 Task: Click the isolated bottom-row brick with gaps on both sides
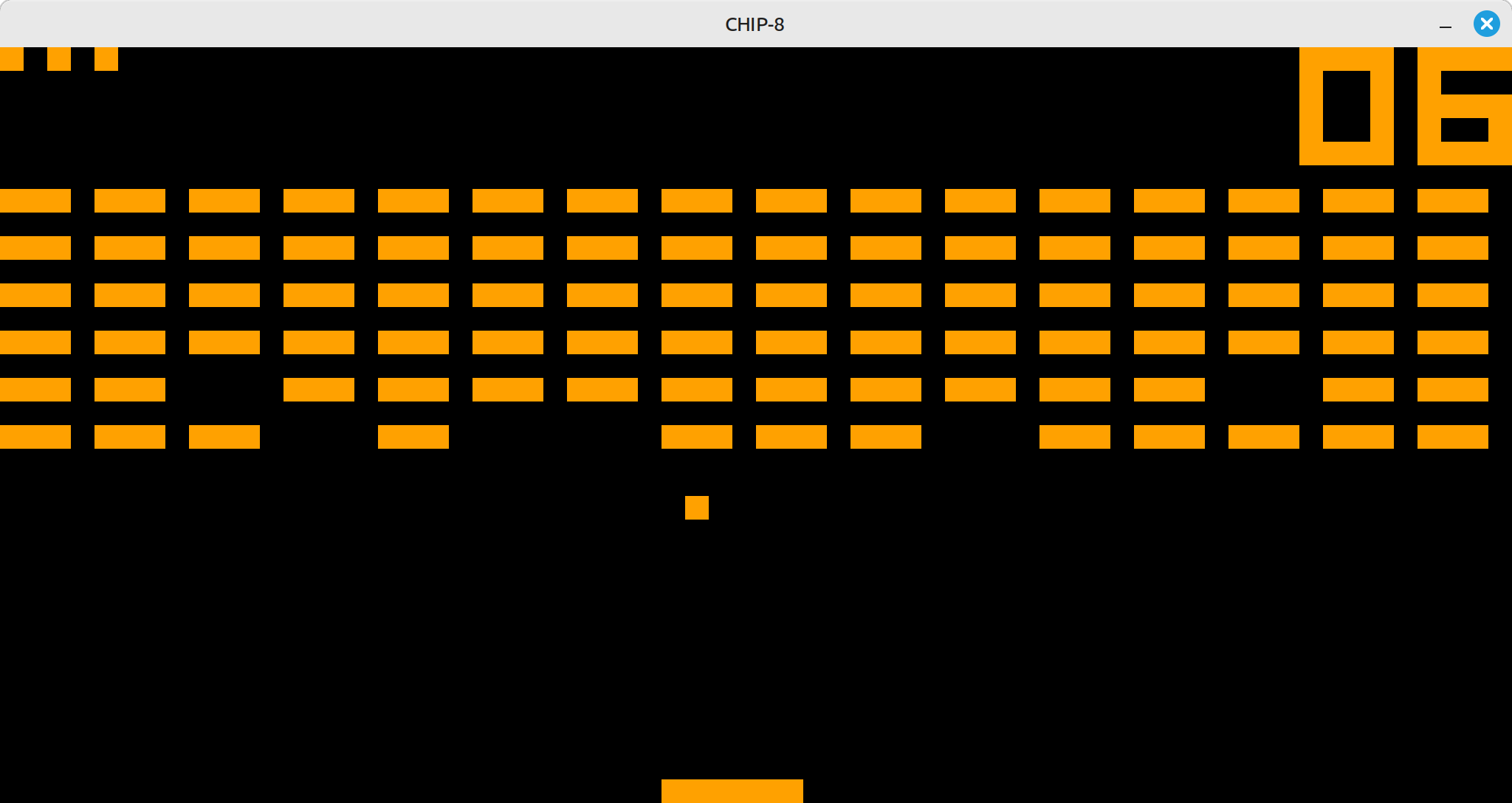tap(413, 437)
